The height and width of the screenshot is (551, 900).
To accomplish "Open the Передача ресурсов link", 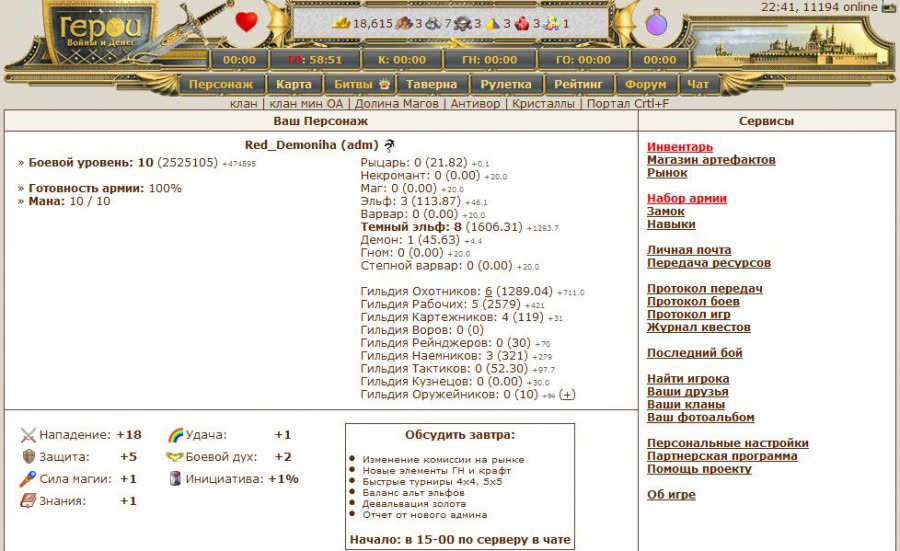I will pos(709,263).
